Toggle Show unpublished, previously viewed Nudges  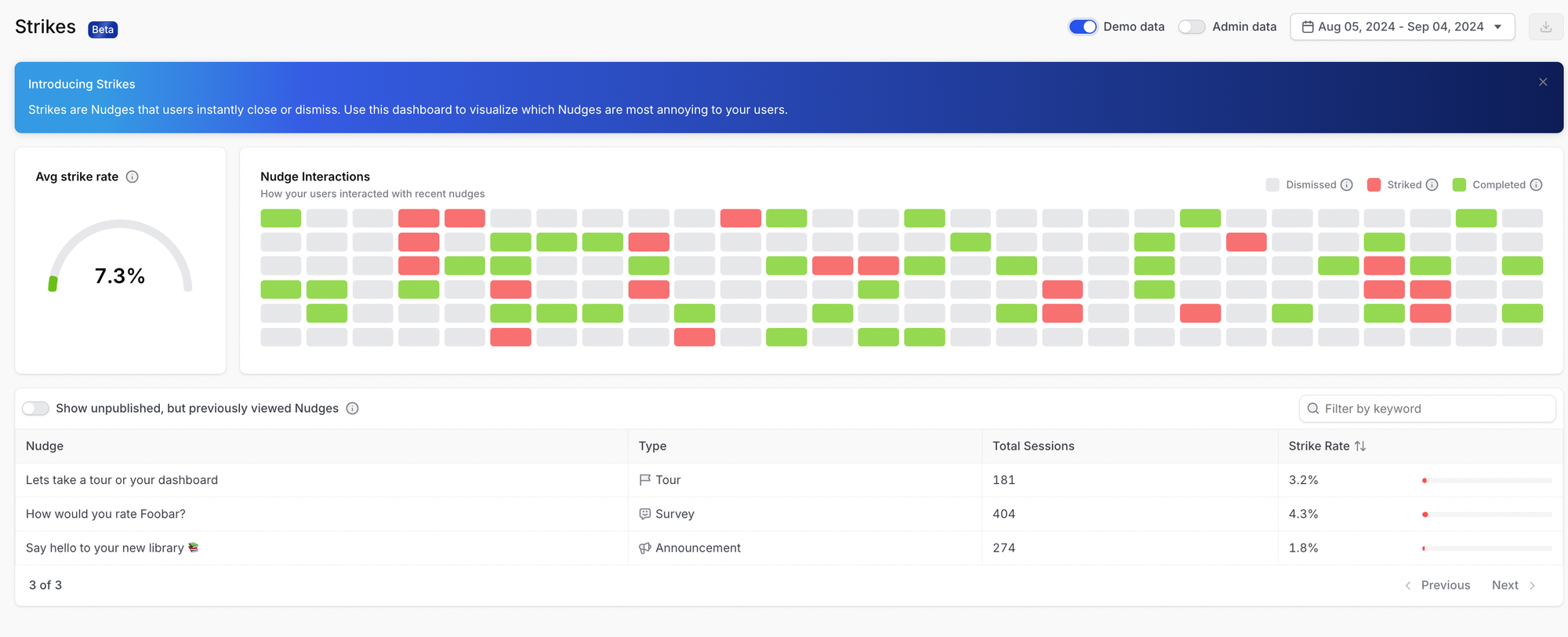point(35,408)
